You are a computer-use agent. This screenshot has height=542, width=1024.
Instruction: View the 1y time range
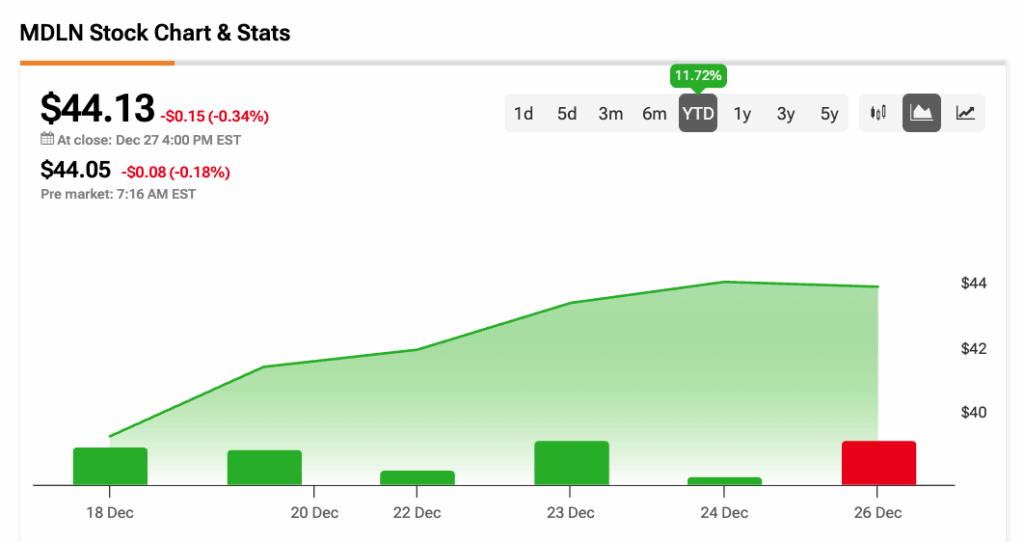[x=742, y=114]
